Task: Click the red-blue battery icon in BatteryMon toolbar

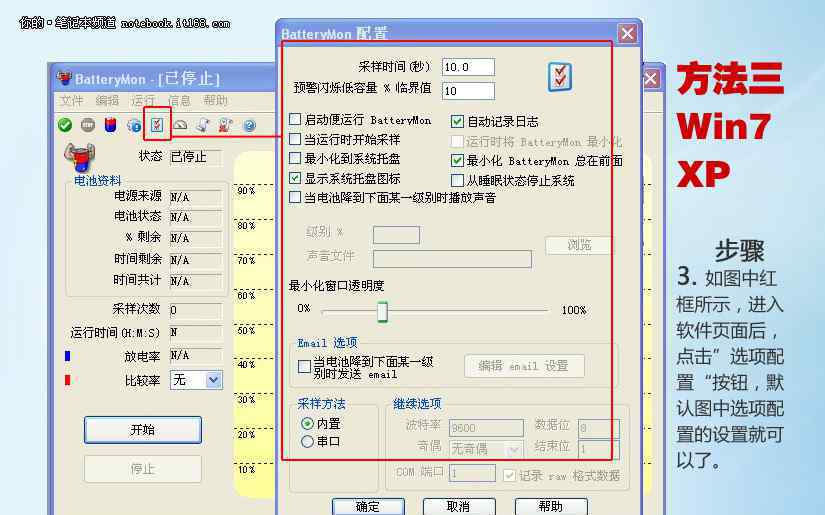Action: (x=110, y=125)
